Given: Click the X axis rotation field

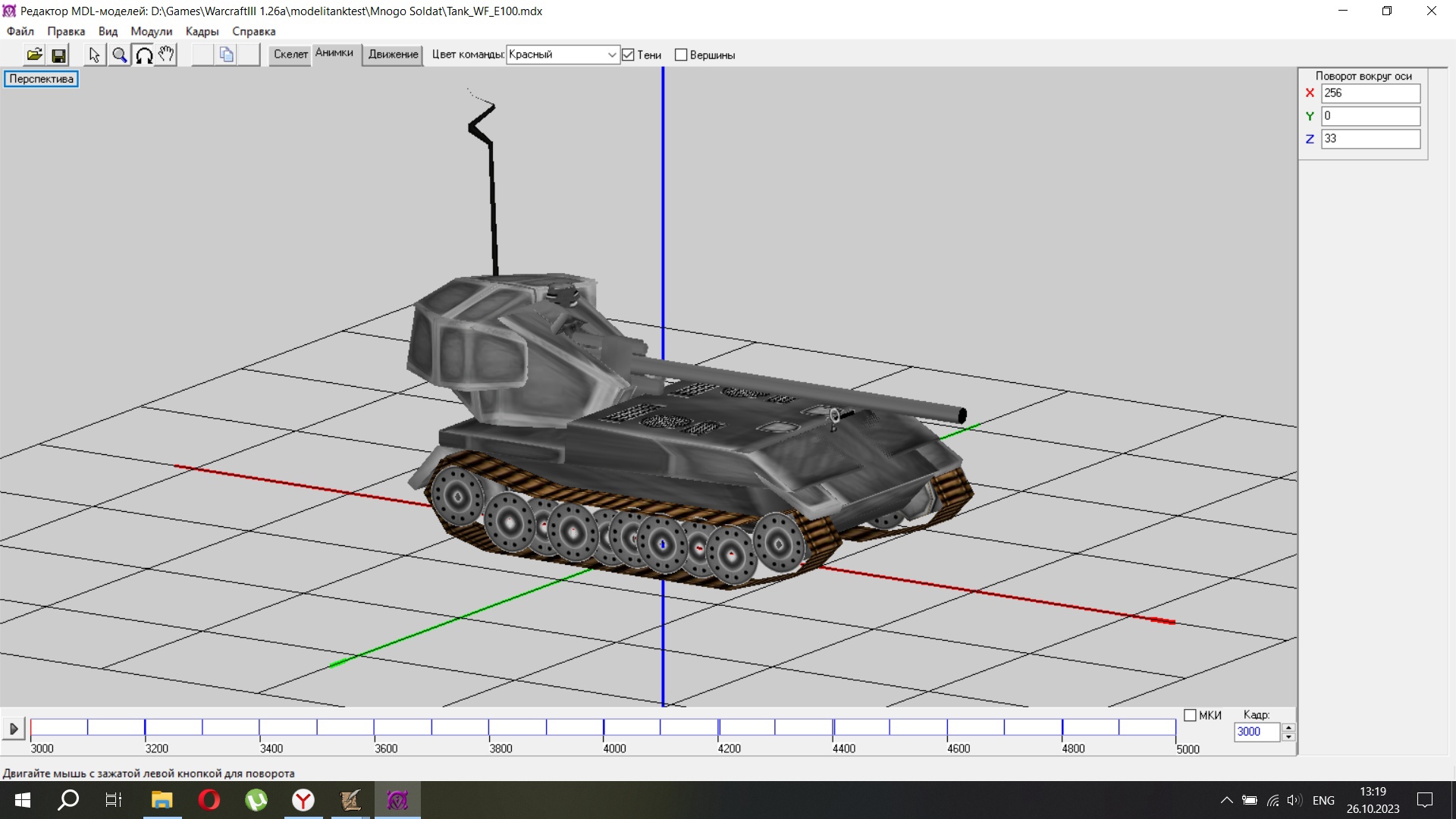Looking at the screenshot, I should [x=1370, y=93].
